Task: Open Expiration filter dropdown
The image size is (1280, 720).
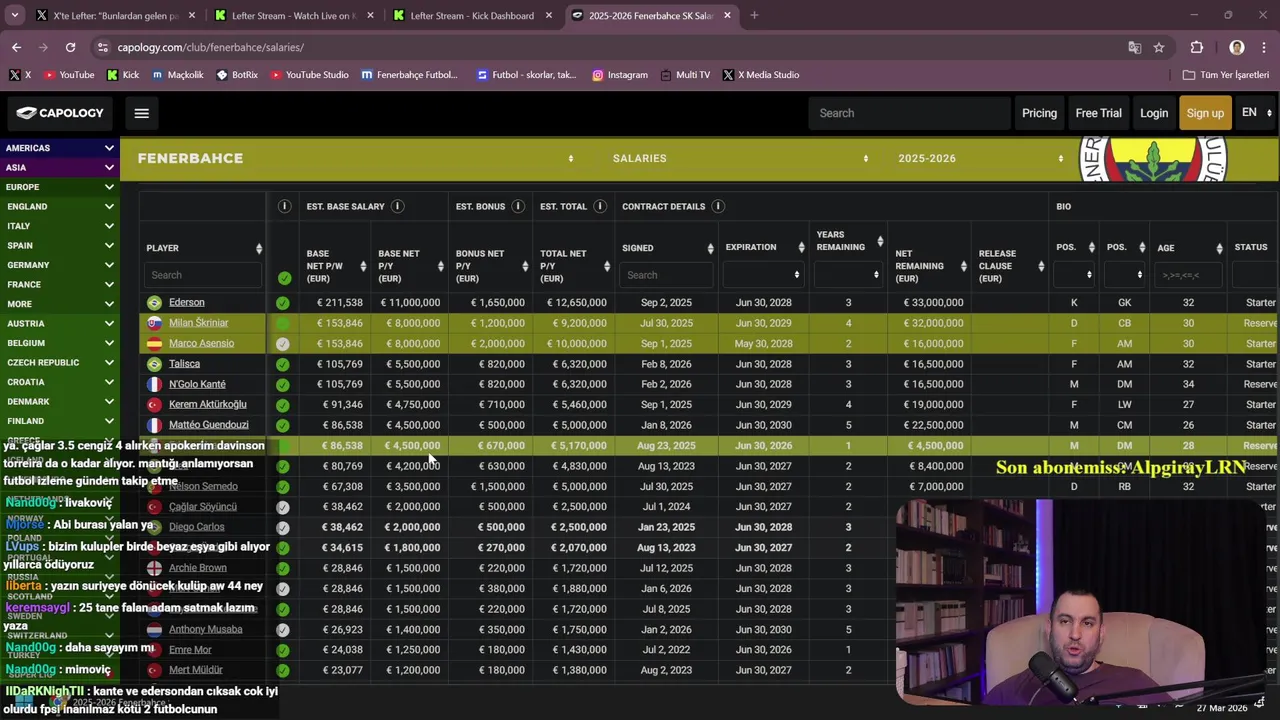Action: [763, 275]
